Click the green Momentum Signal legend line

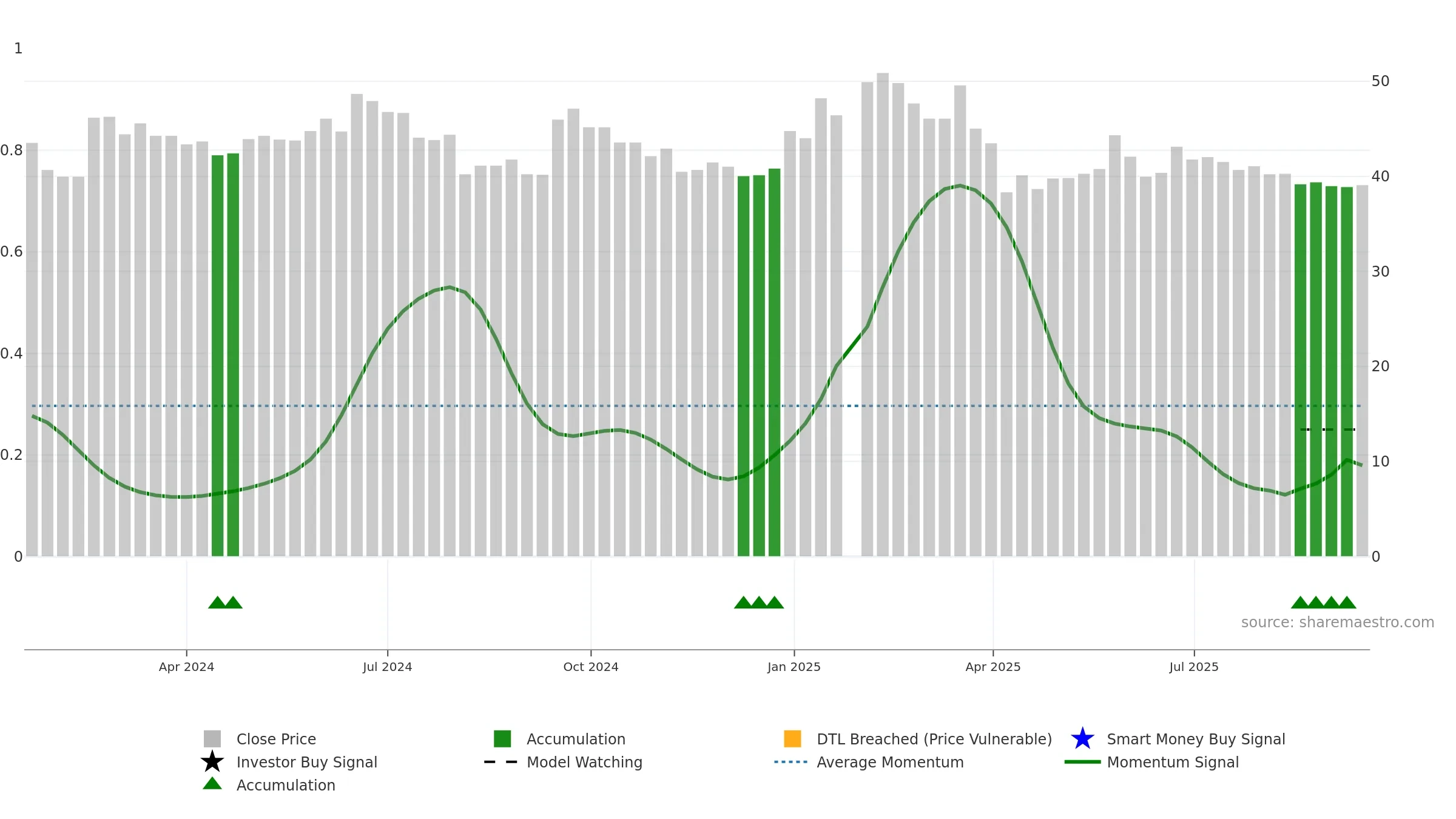click(1082, 762)
